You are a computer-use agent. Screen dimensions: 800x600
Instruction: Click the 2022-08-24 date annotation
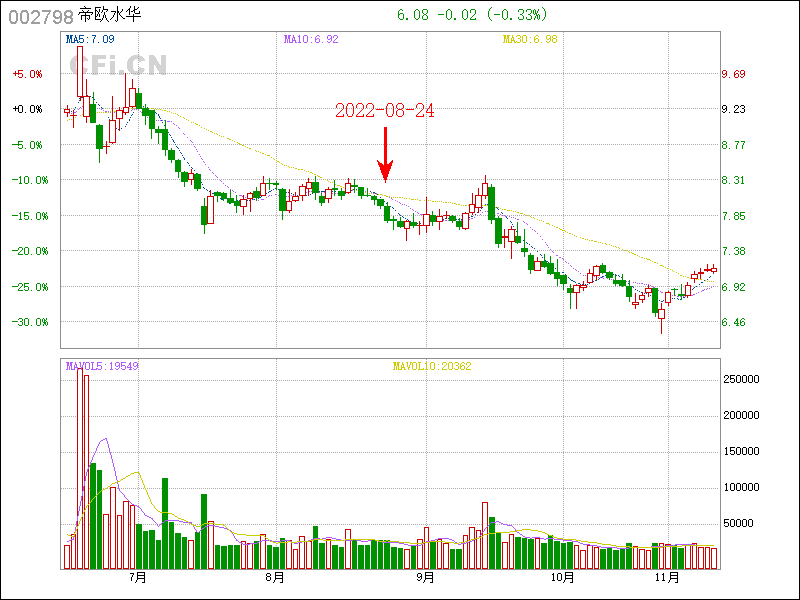(385, 111)
